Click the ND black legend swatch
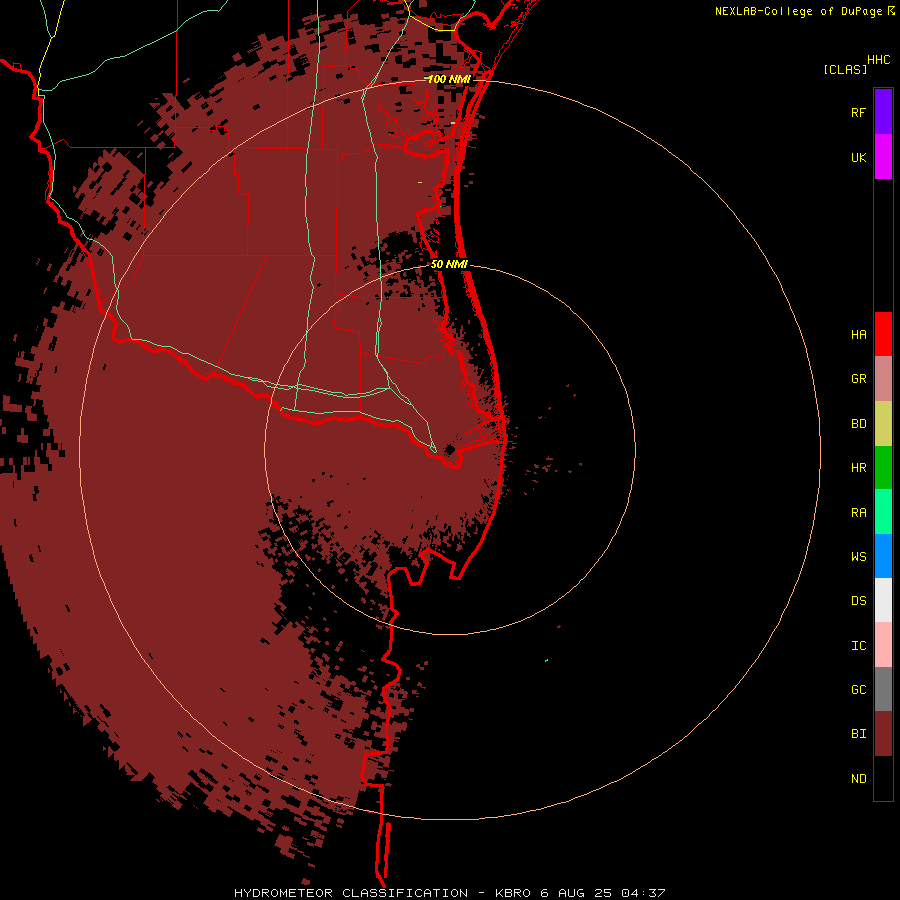The image size is (900, 900). click(883, 778)
